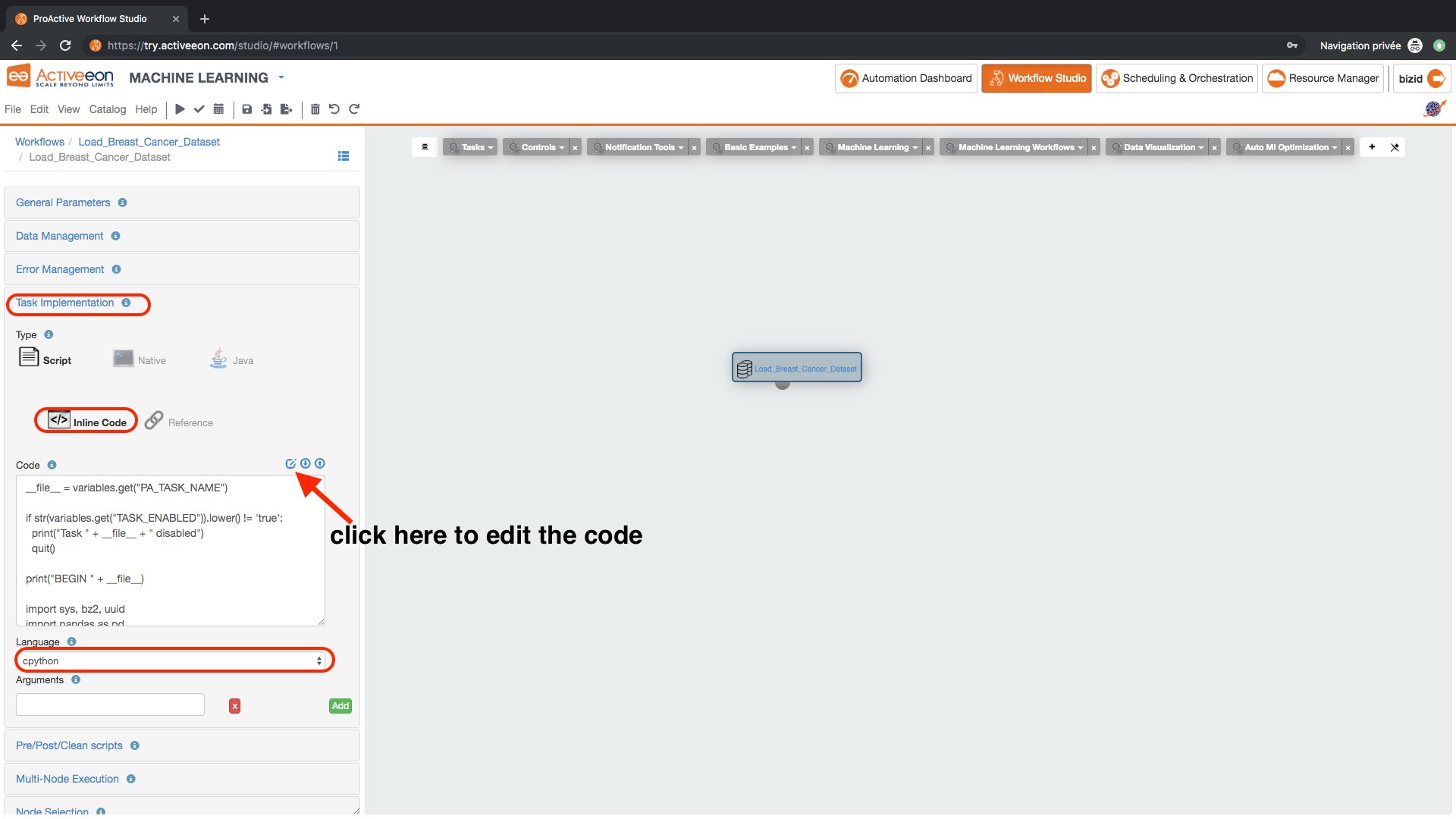Click the redo arrow toolbar icon

pos(354,109)
